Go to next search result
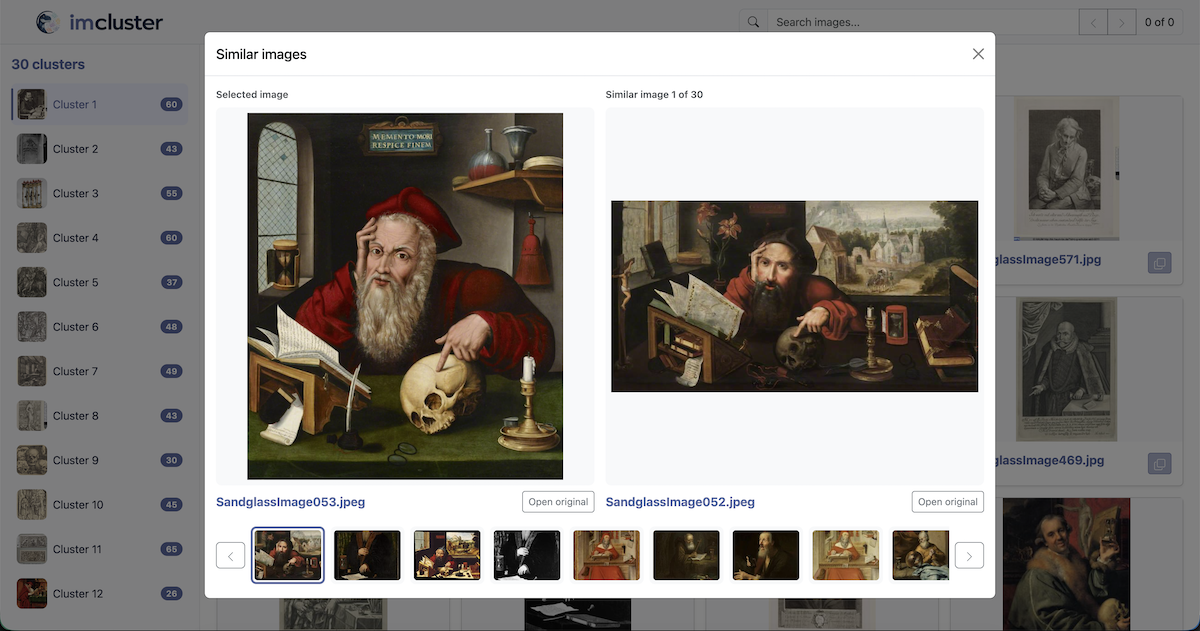Viewport: 1200px width, 631px height. (1122, 22)
